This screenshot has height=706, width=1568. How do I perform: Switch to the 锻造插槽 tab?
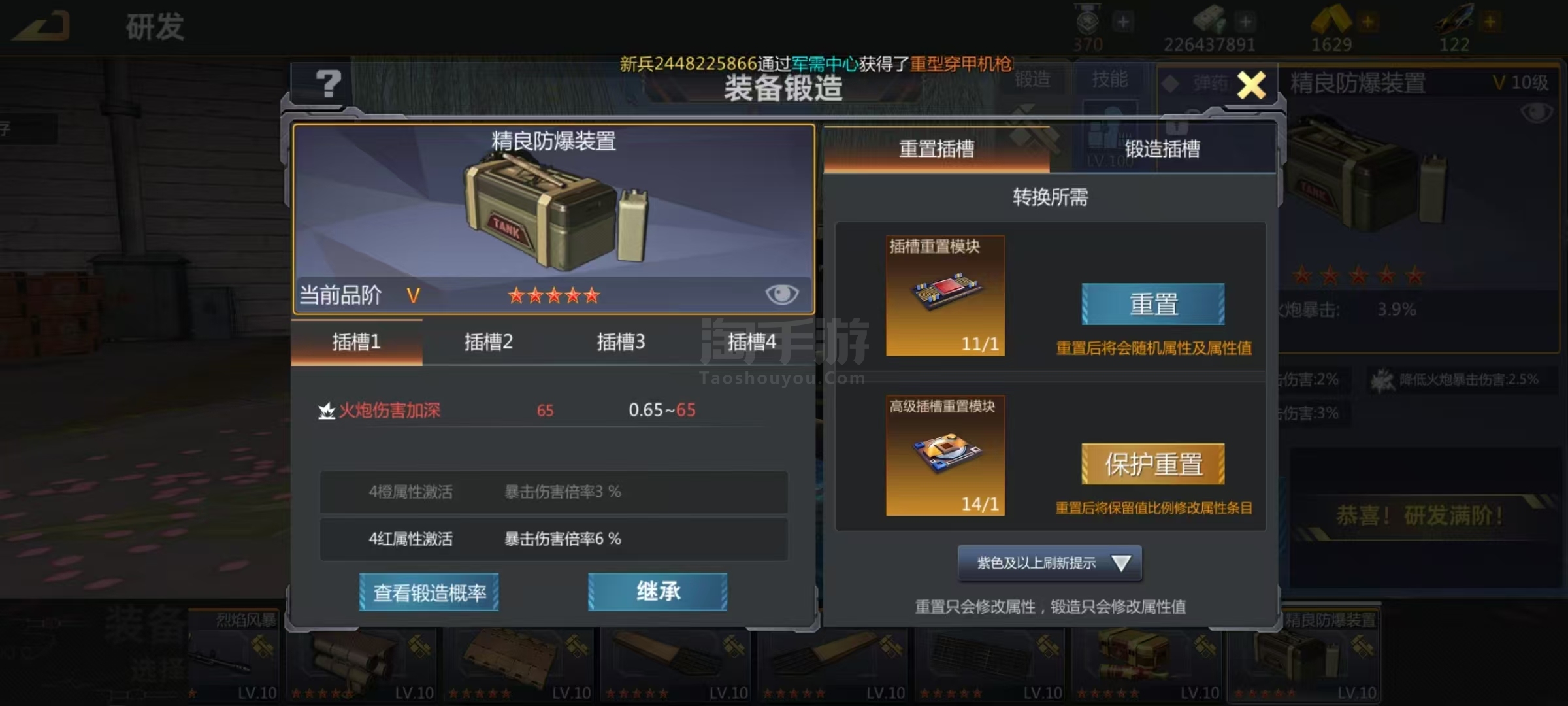[x=1162, y=149]
